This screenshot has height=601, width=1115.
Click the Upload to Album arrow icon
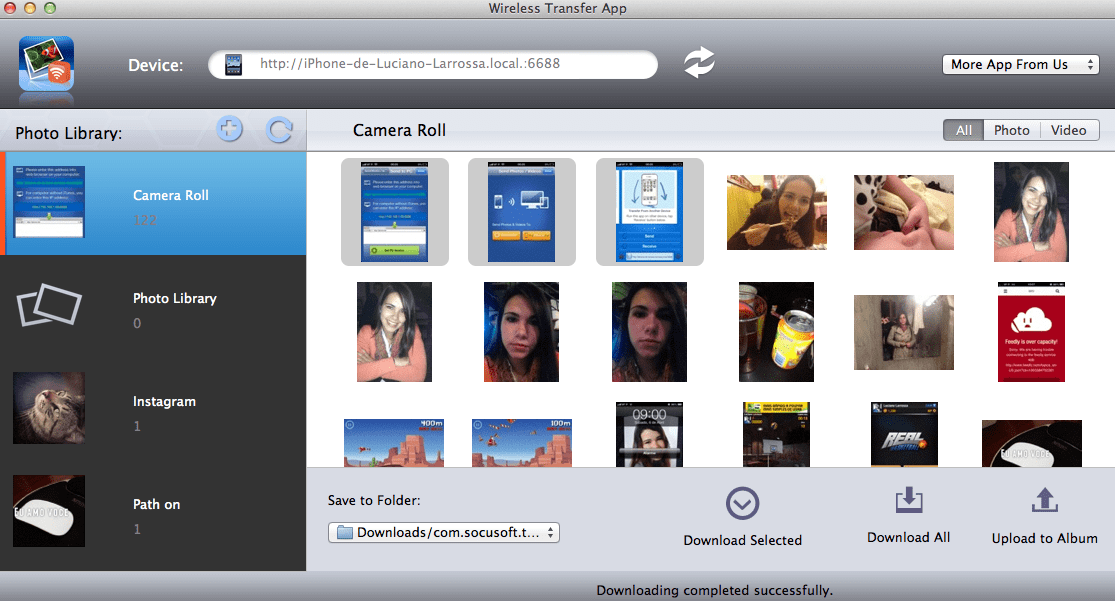pos(1045,501)
